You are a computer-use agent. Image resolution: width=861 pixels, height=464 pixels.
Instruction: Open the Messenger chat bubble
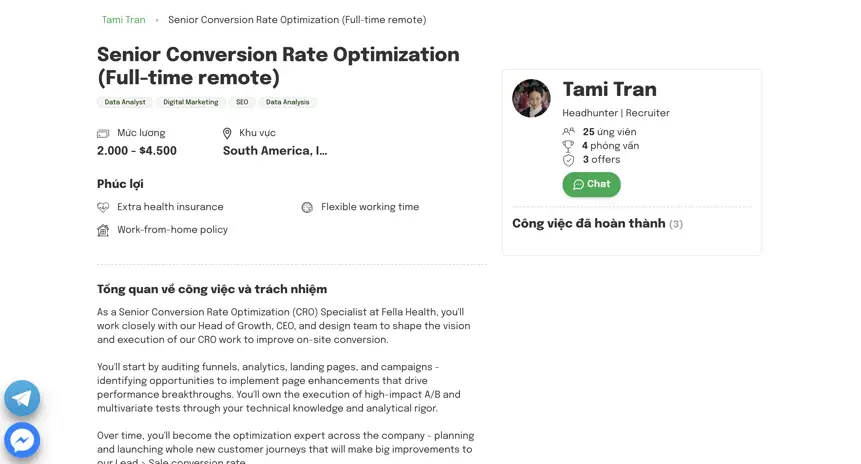coord(22,440)
